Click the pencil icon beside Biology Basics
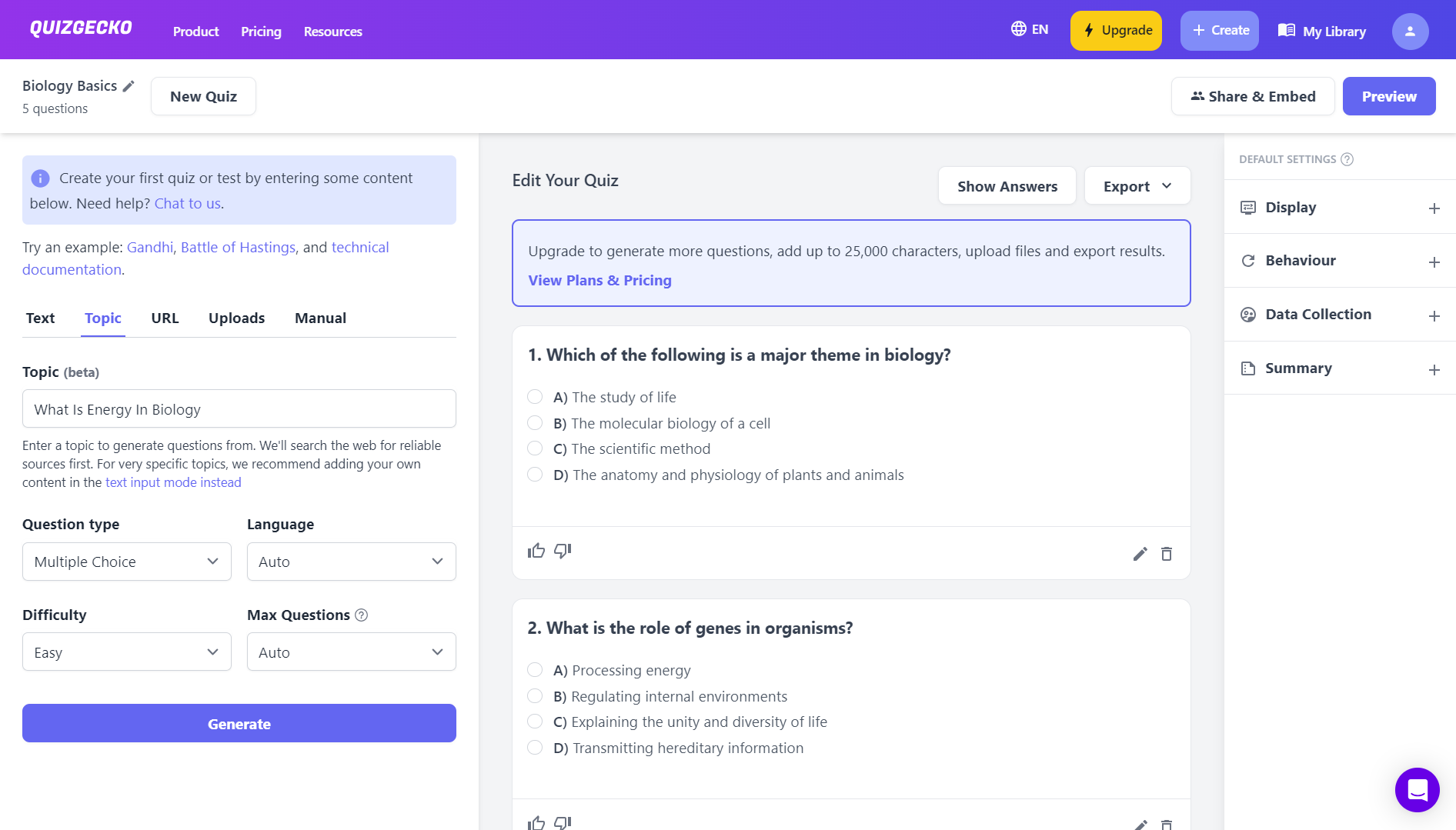1456x830 pixels. [x=129, y=86]
